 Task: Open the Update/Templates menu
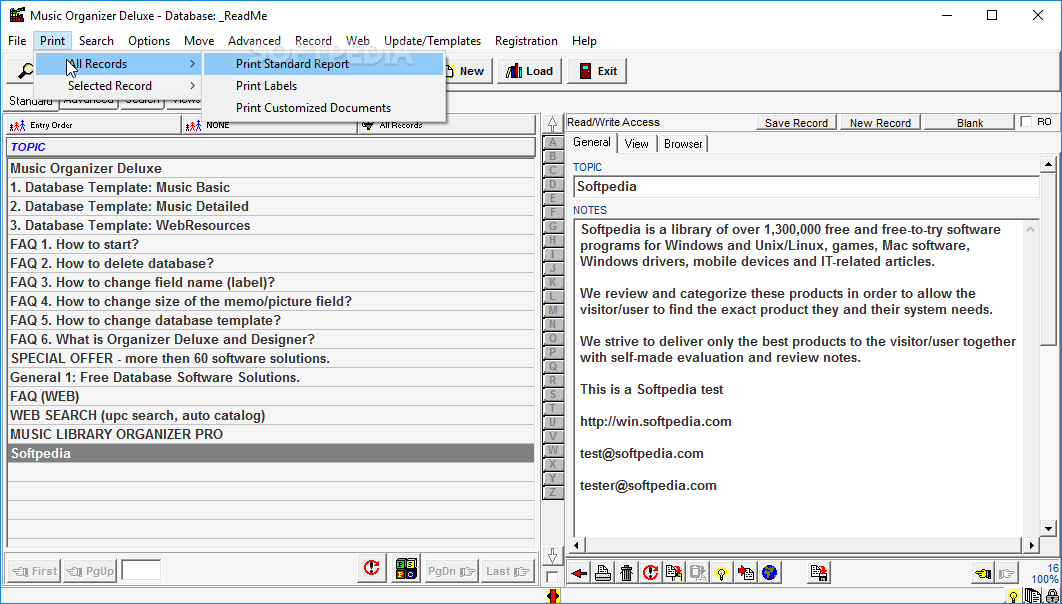click(432, 41)
